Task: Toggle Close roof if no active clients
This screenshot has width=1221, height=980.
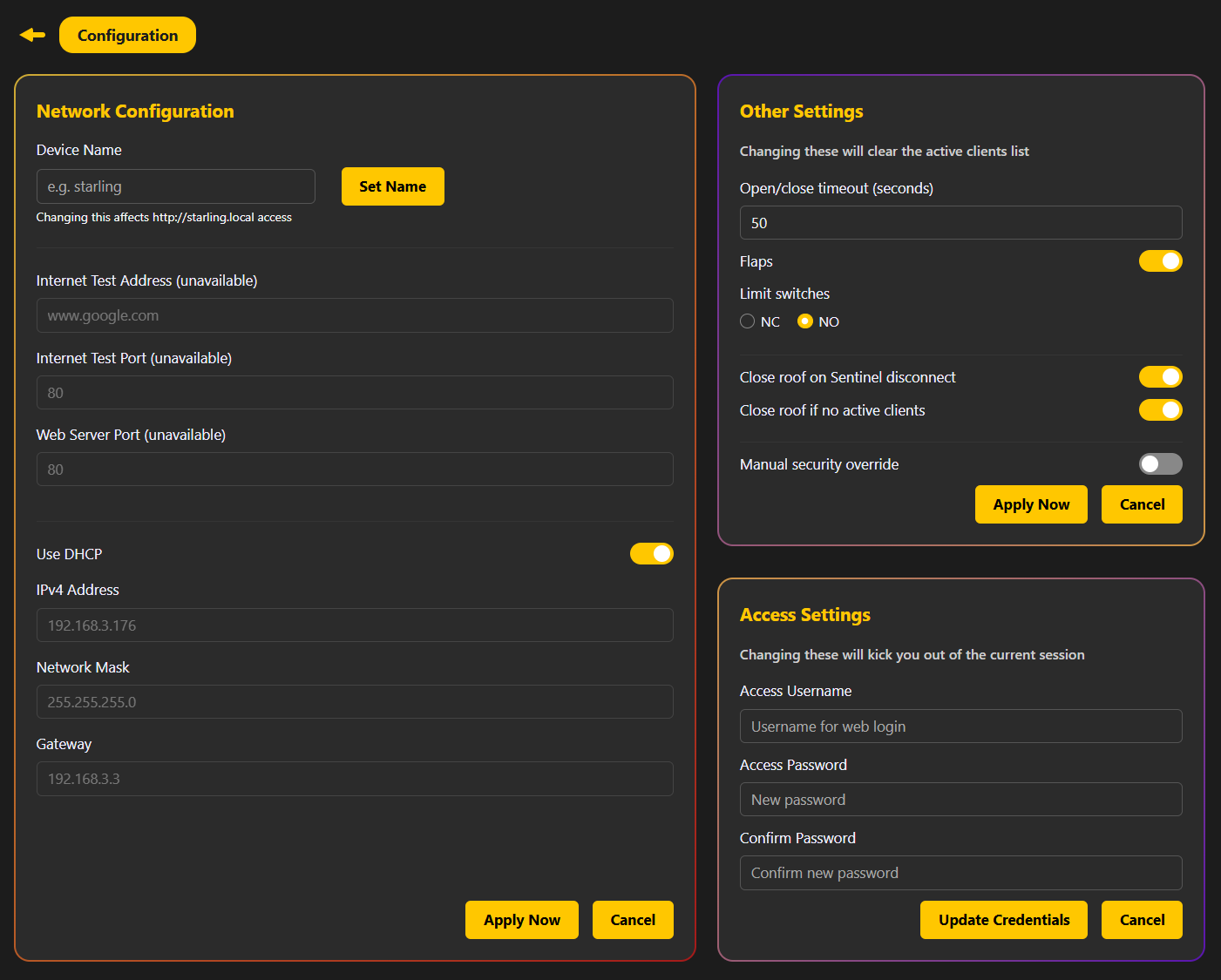Action: pyautogui.click(x=1160, y=410)
